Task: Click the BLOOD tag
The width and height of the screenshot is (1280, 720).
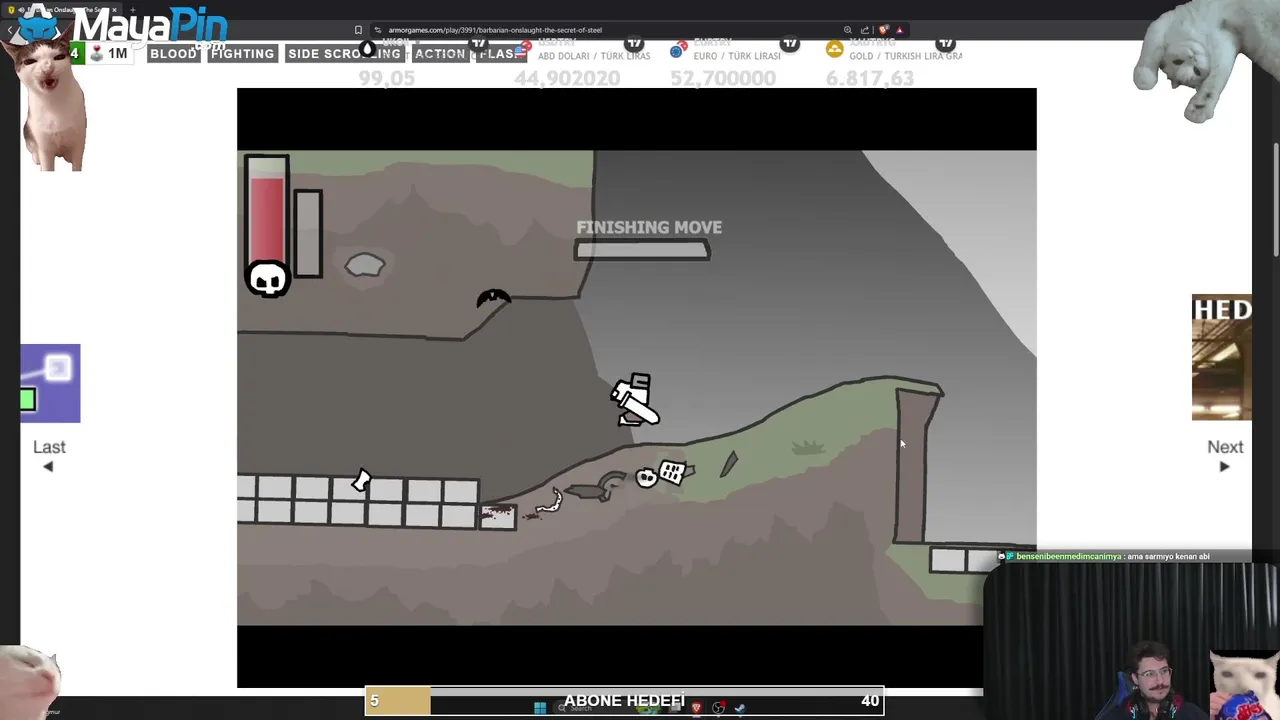Action: coord(173,54)
